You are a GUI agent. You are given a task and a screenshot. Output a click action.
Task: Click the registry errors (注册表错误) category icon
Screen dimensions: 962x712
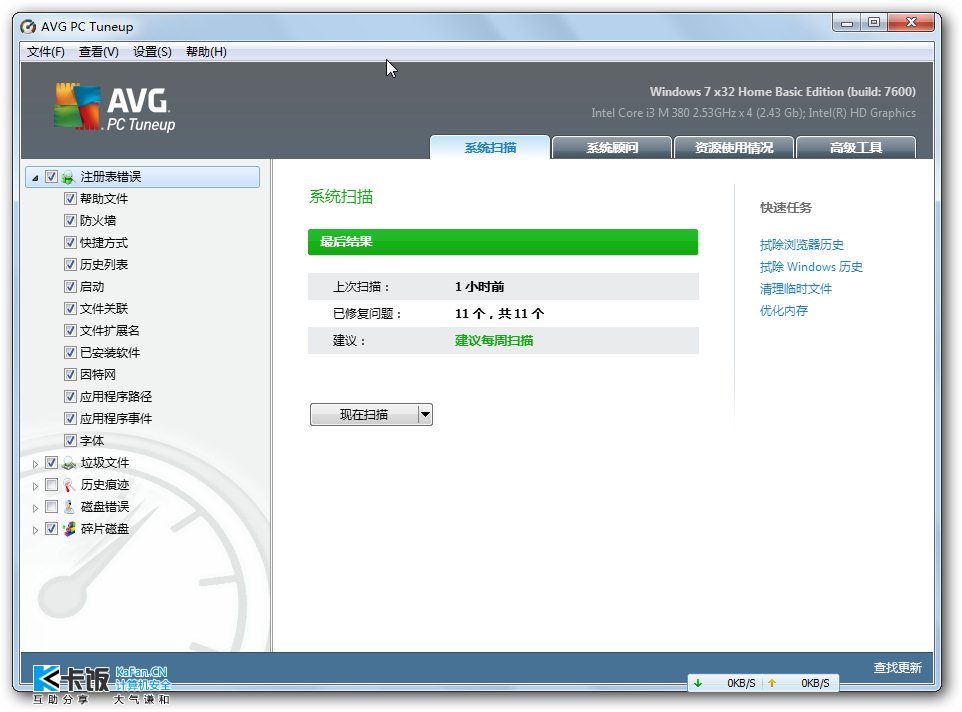point(68,177)
